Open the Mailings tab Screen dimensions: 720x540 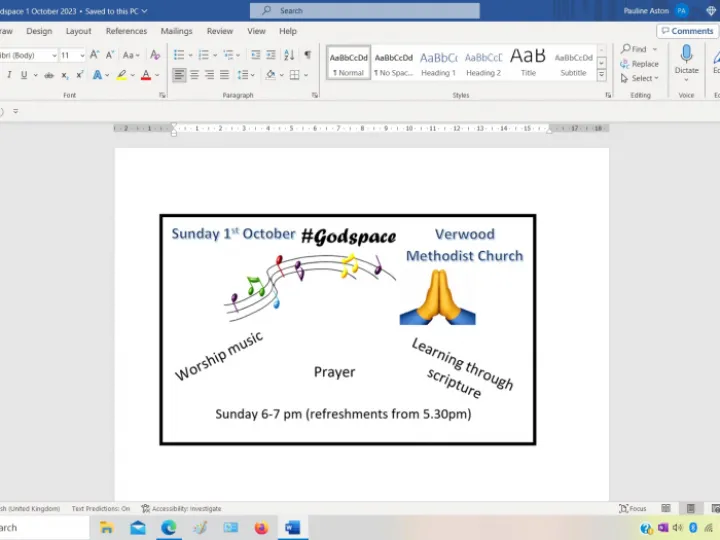point(176,31)
